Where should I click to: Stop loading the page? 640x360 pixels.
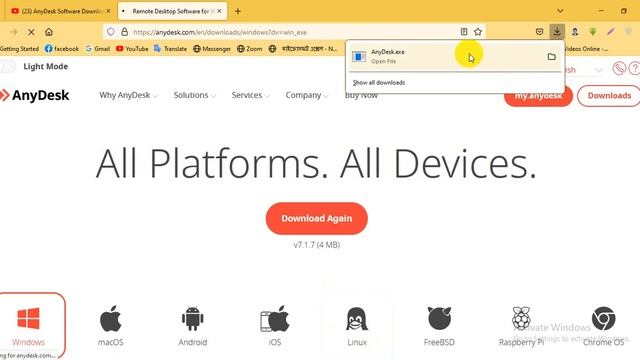coord(31,32)
